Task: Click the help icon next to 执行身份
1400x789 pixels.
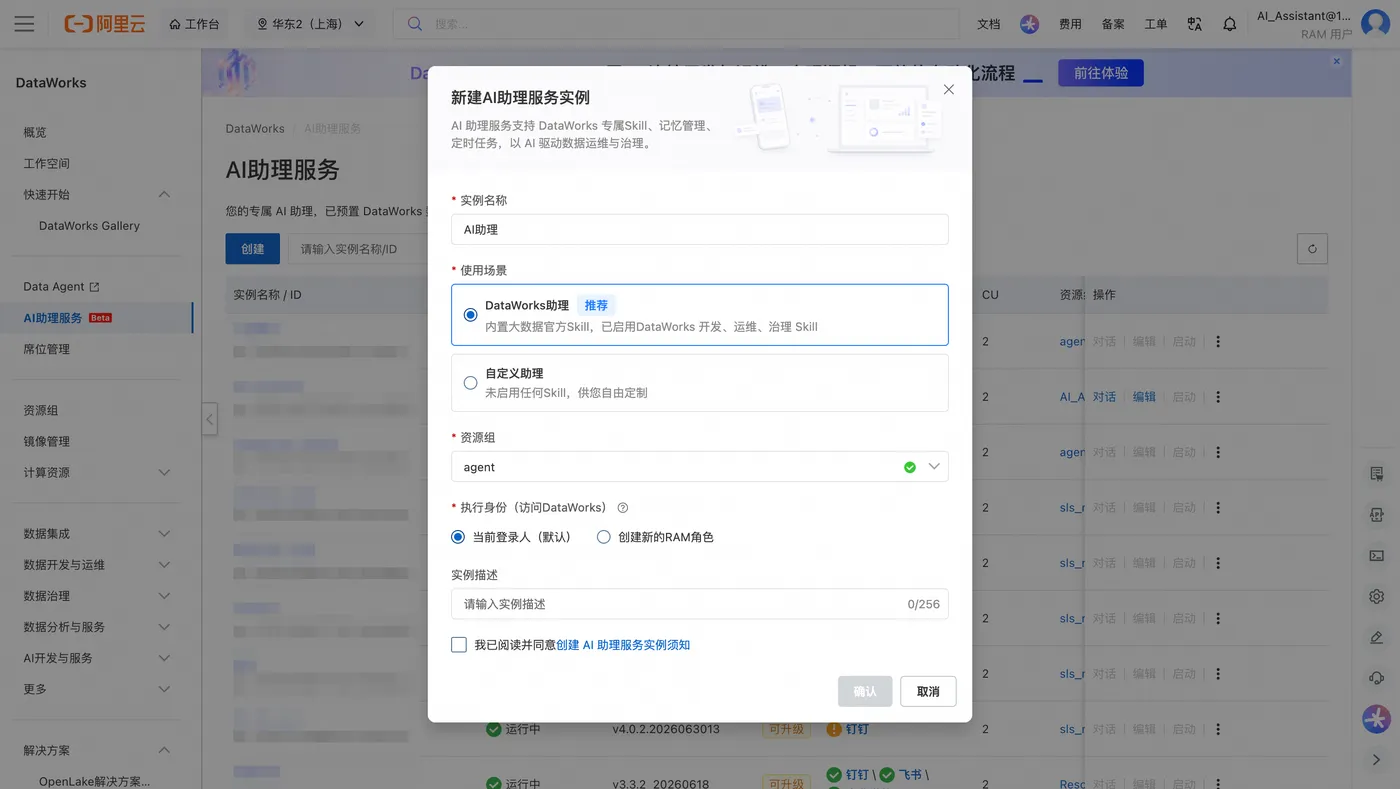Action: [x=623, y=508]
